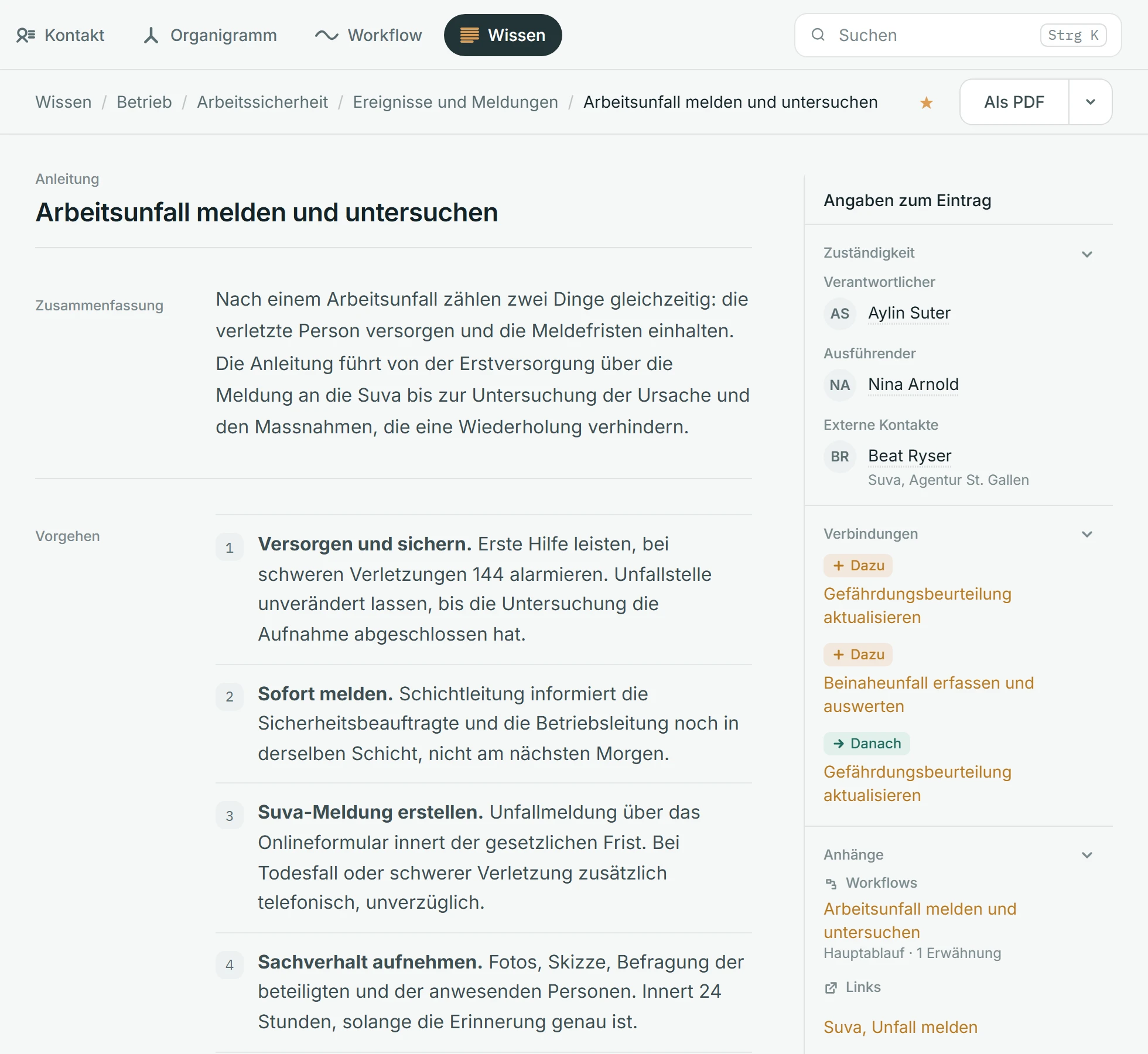Viewport: 1148px width, 1054px height.
Task: Click step number 3 badge
Action: click(x=230, y=816)
